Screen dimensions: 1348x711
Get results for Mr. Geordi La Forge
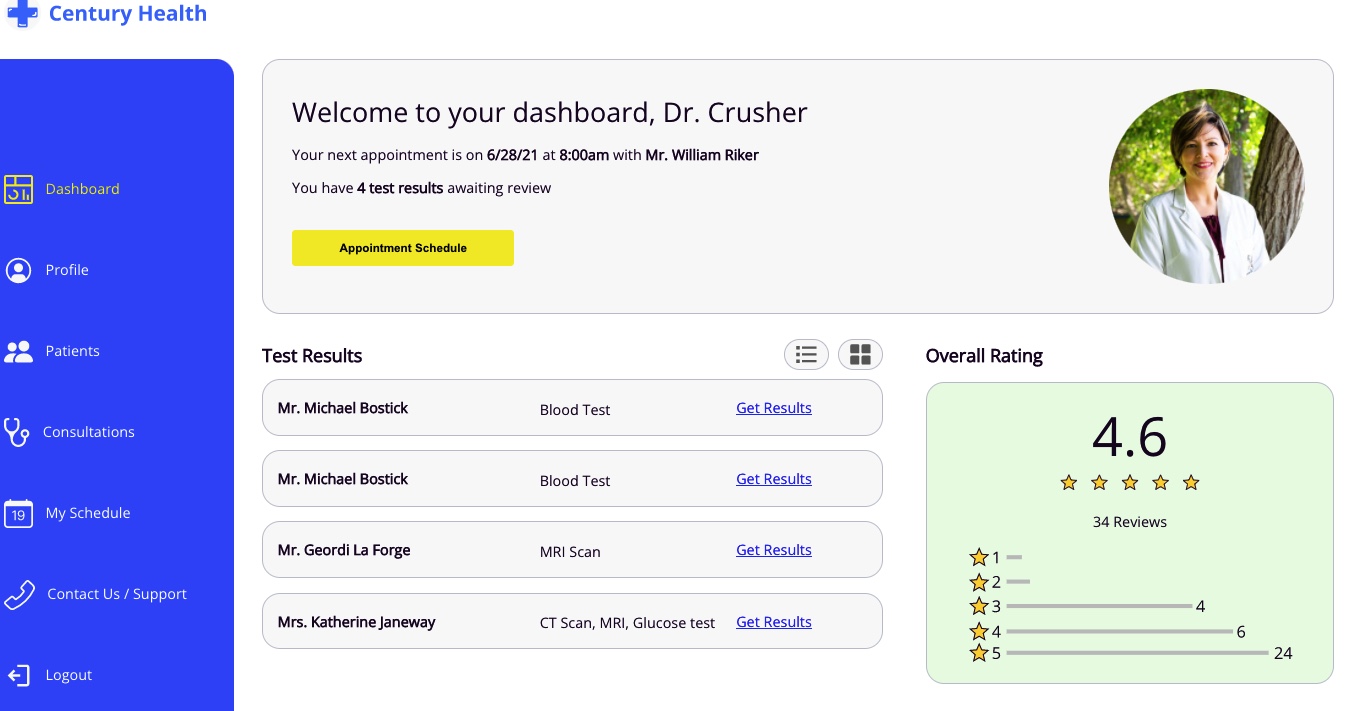(x=773, y=550)
